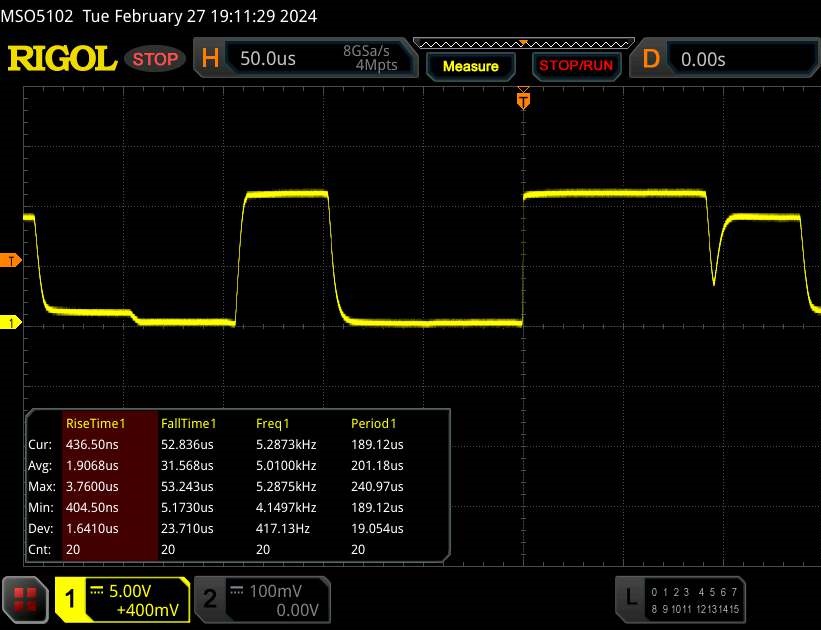Open the Measure menu
The width and height of the screenshot is (821, 630).
[x=470, y=66]
